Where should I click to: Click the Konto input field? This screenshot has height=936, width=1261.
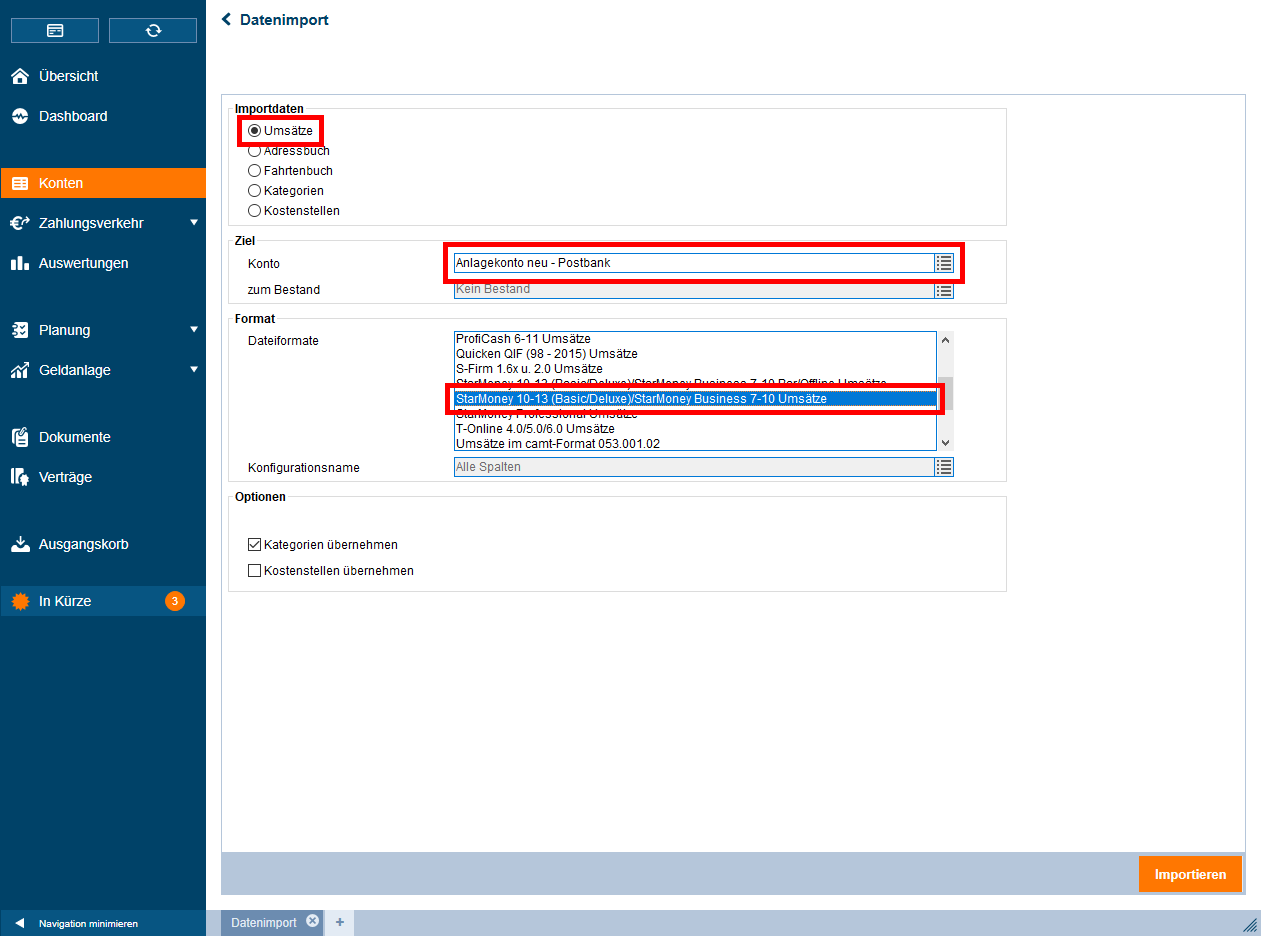(693, 263)
